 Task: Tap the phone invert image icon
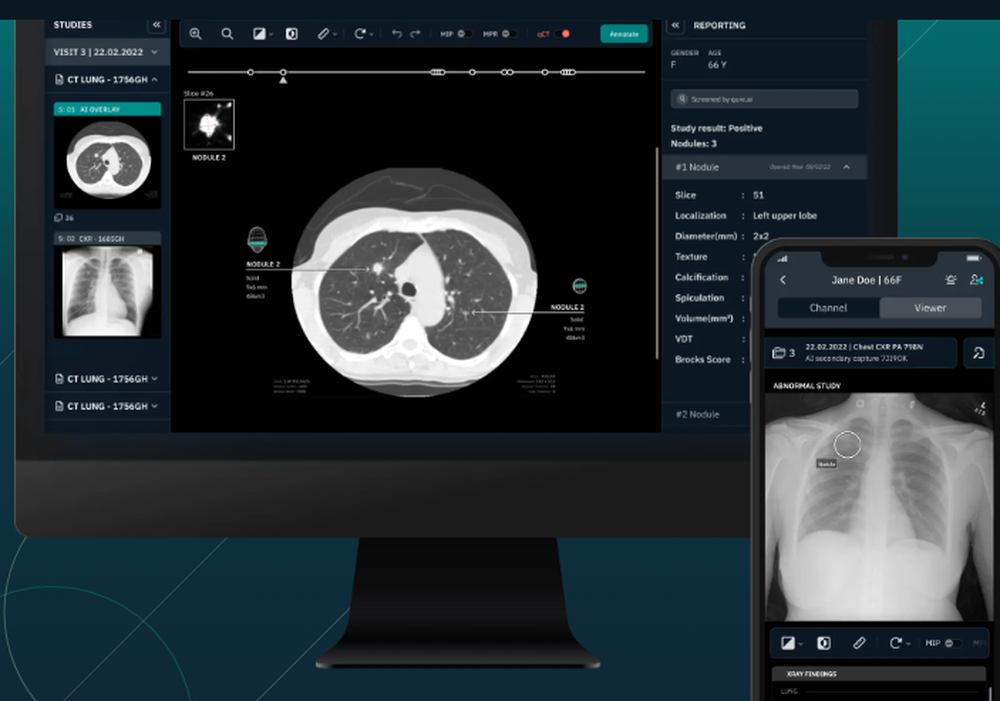824,643
